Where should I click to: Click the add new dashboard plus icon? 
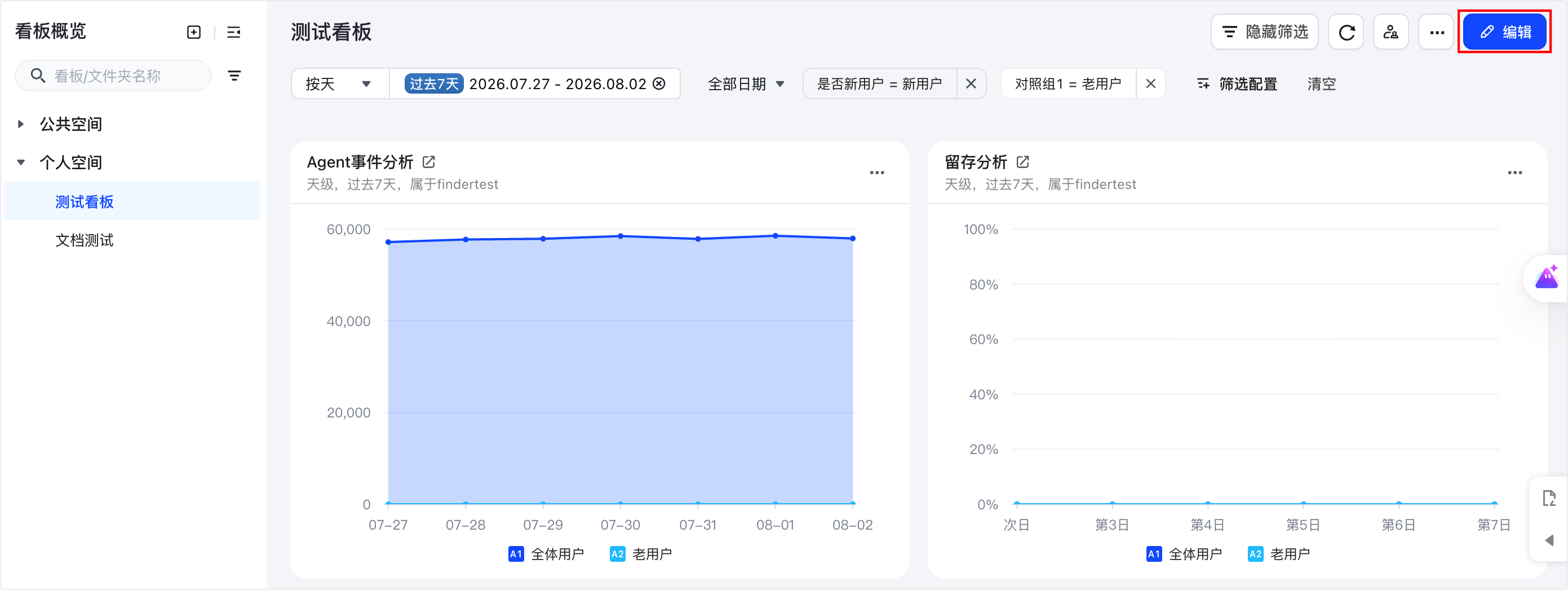click(x=193, y=32)
